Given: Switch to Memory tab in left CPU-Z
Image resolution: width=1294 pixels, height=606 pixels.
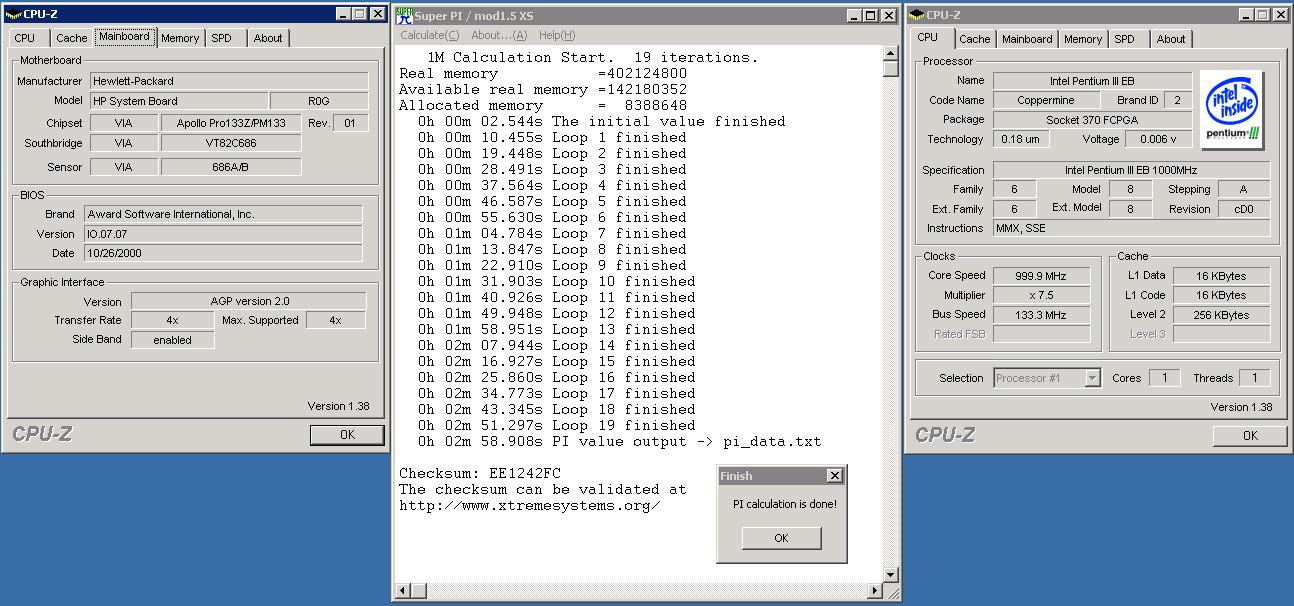Looking at the screenshot, I should coord(180,38).
